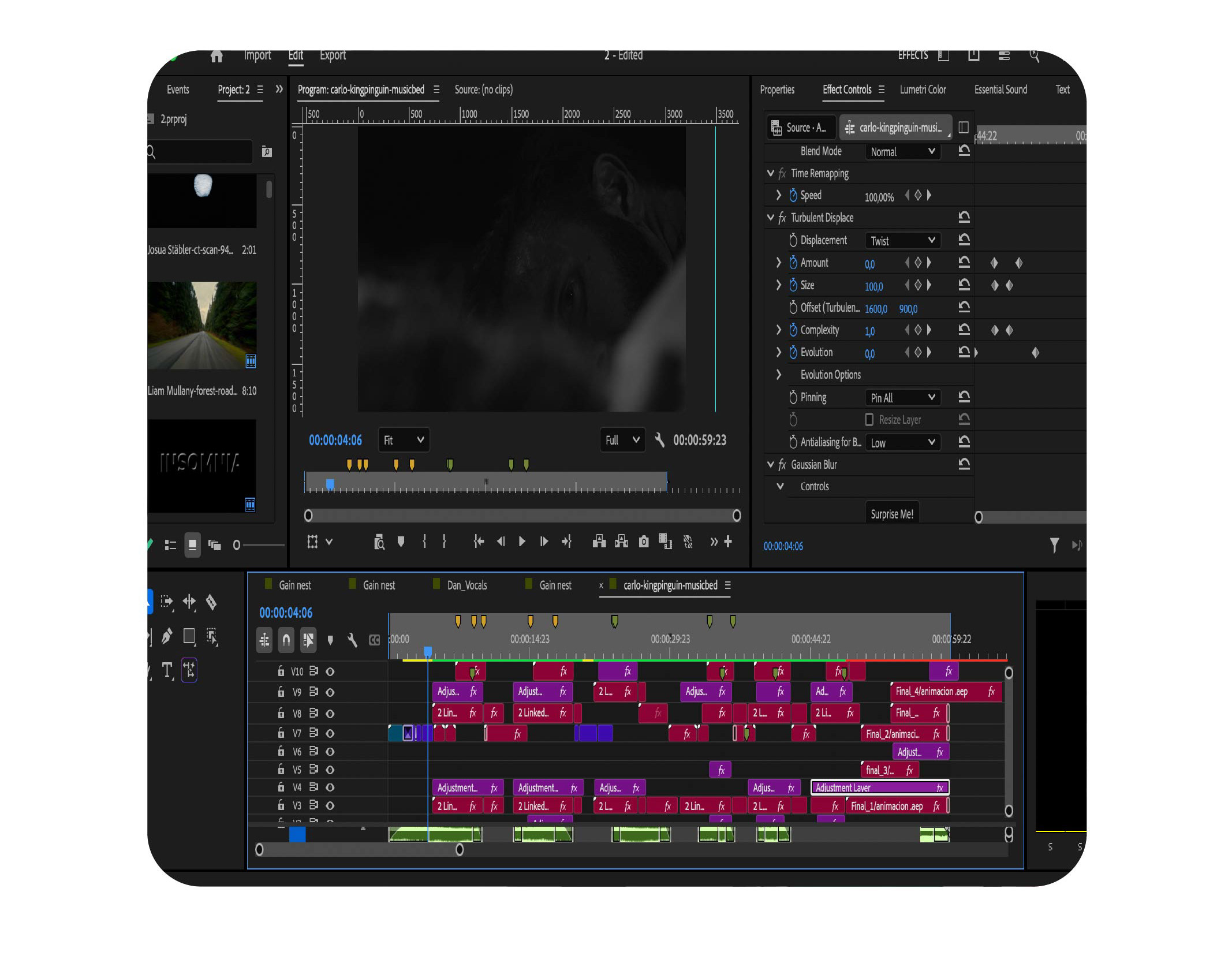Select the Ripple Edit tool
The image size is (1232, 963).
tap(189, 602)
